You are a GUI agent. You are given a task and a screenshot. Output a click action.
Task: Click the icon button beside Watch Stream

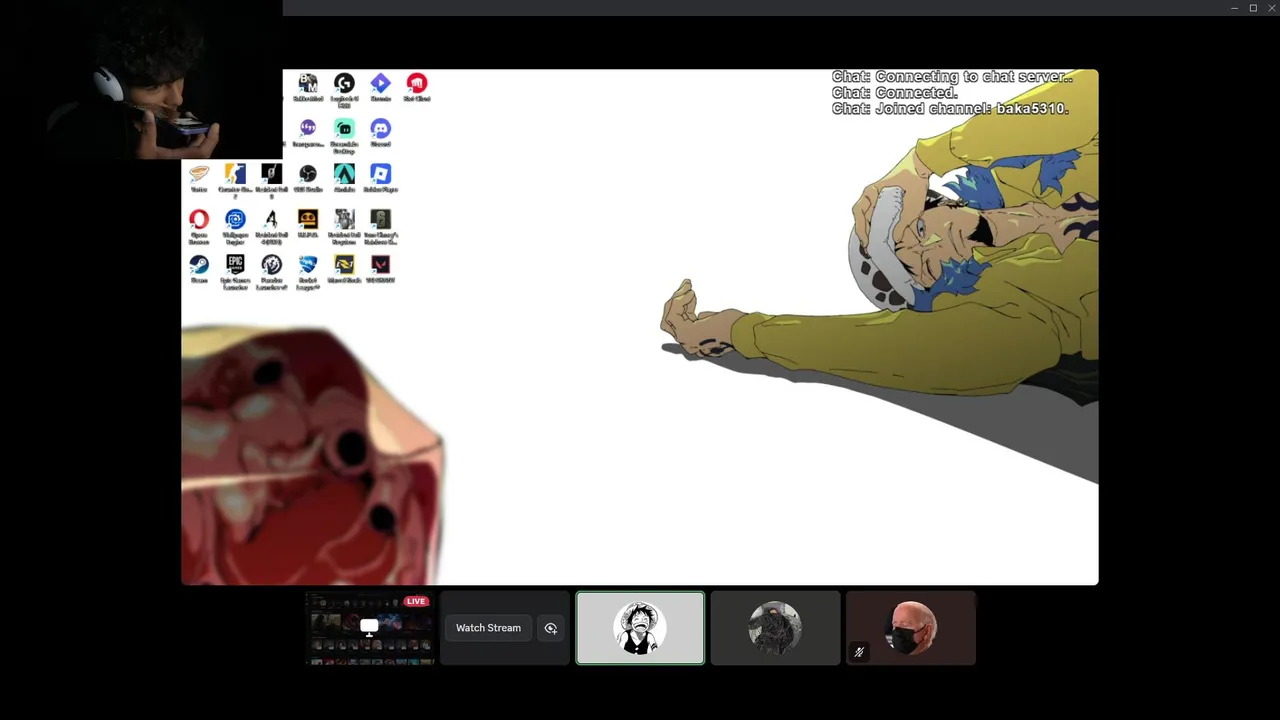pos(551,628)
